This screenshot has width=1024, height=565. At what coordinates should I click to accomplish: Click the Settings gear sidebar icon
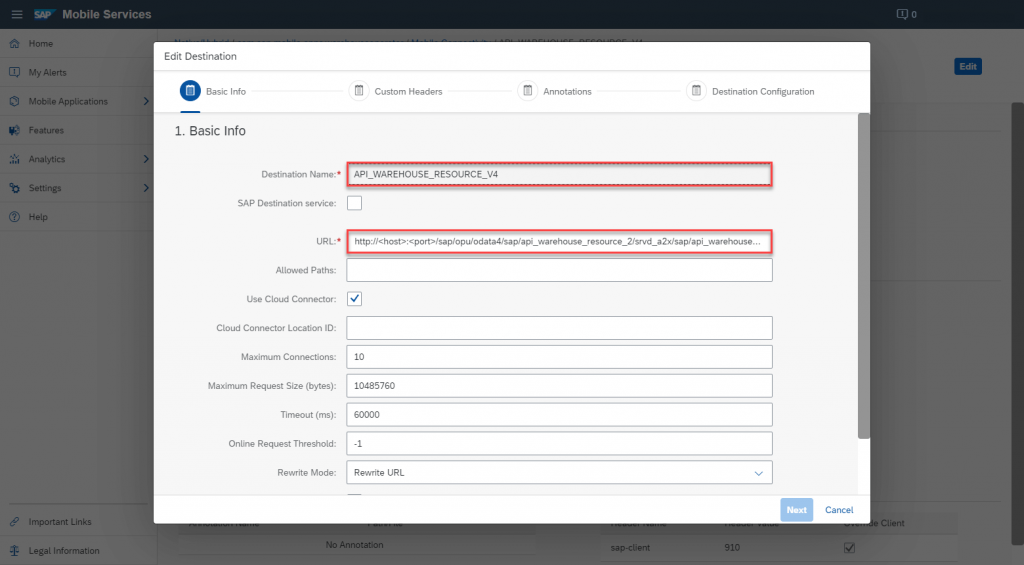[x=14, y=188]
